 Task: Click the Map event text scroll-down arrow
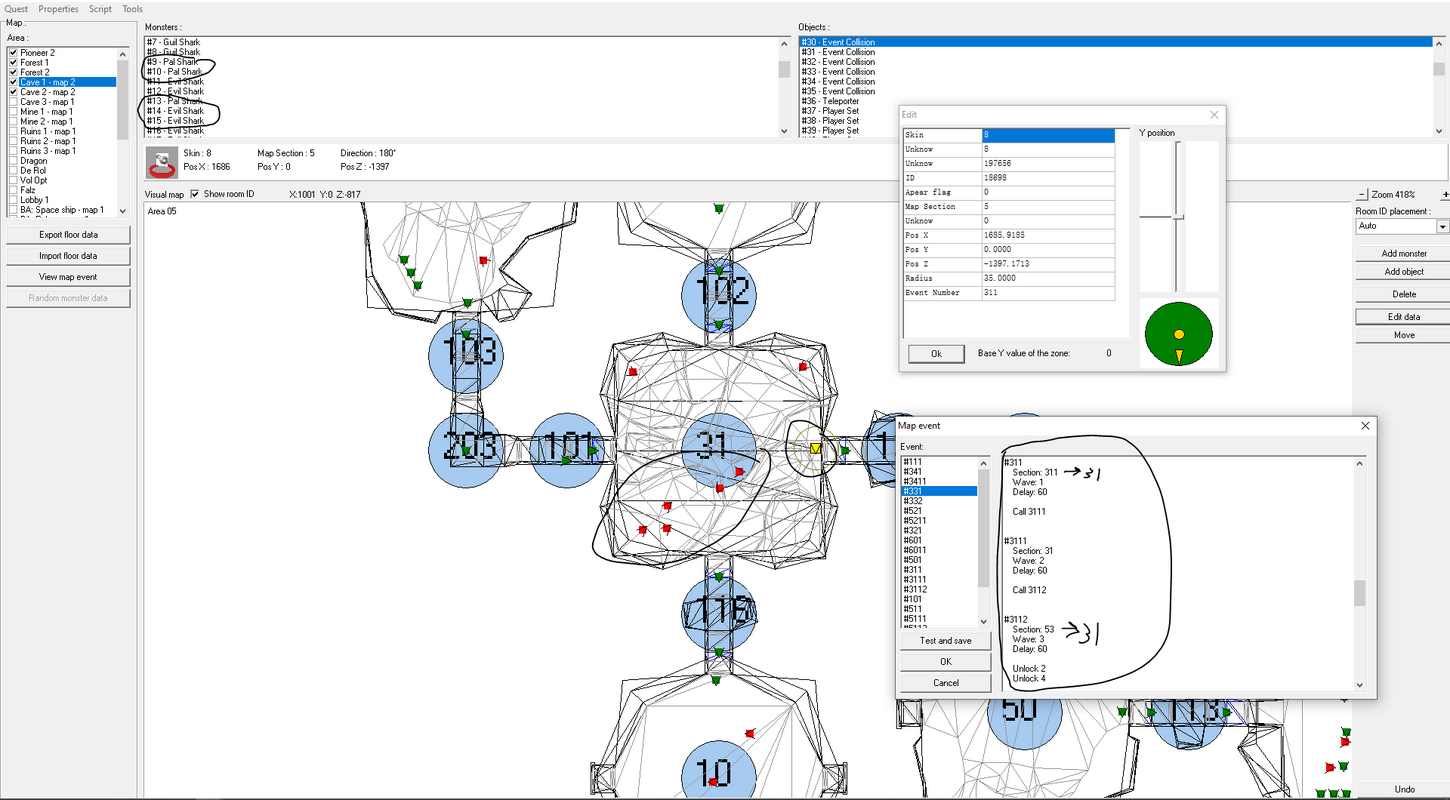point(1360,685)
